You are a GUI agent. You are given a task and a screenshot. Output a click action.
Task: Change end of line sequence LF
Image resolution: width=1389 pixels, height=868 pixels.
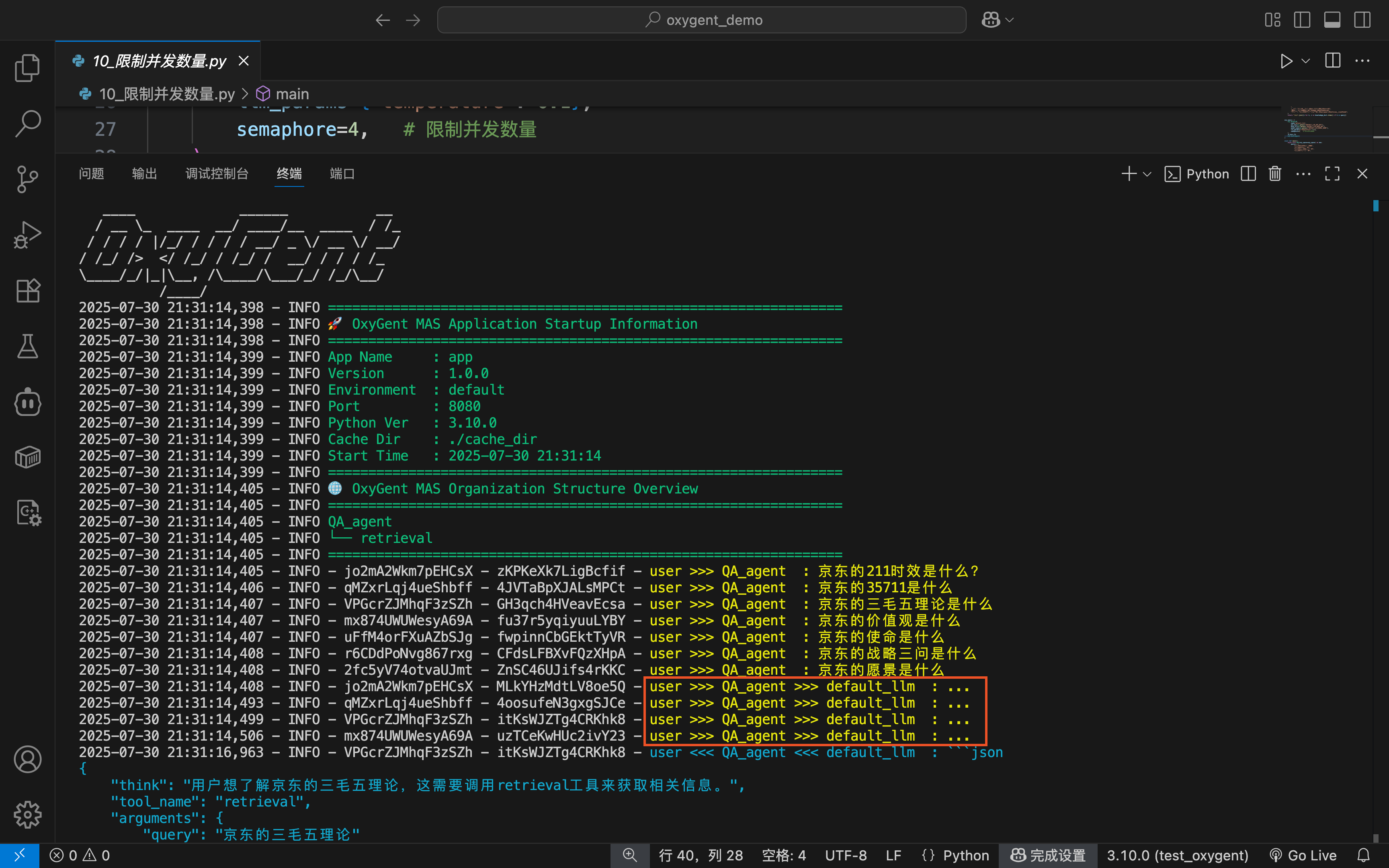tap(893, 856)
